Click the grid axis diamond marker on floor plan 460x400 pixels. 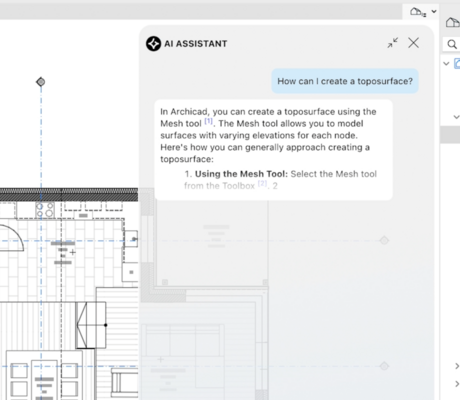pyautogui.click(x=41, y=82)
